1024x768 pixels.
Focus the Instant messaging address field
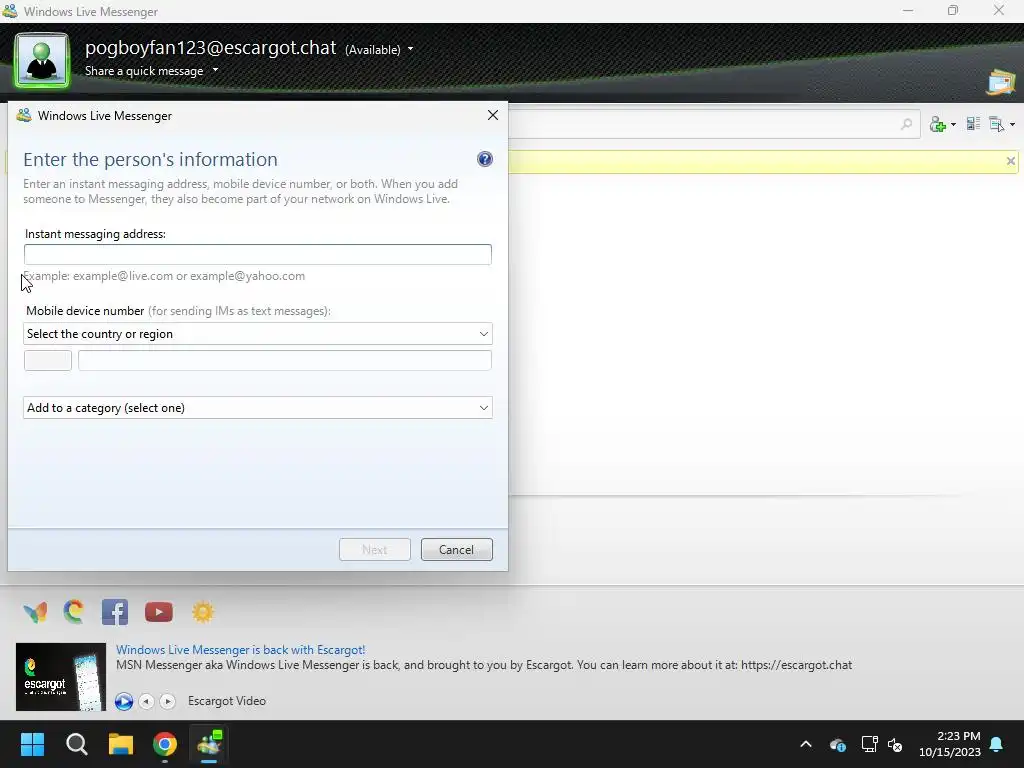coord(257,254)
